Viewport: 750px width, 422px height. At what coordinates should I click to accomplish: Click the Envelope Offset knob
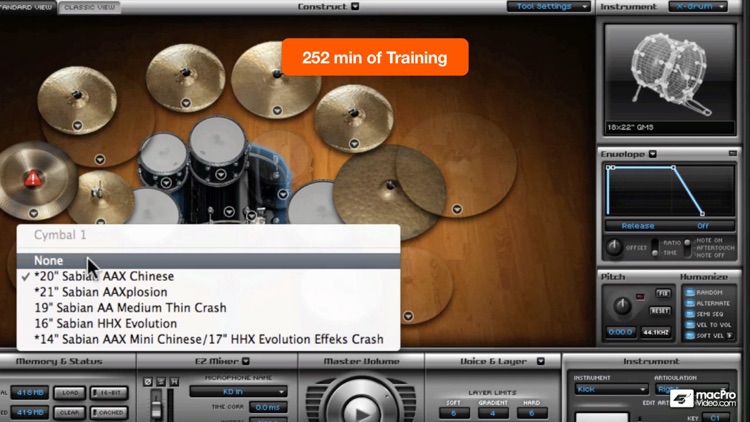coord(614,247)
